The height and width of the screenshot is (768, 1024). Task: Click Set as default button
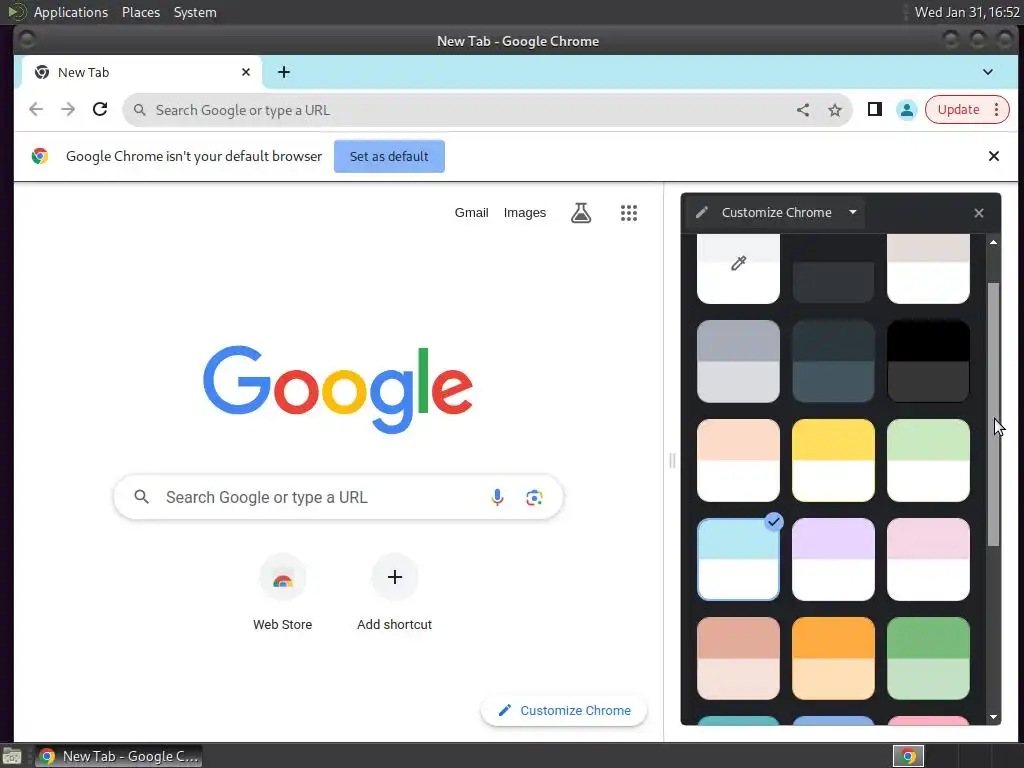click(x=389, y=156)
